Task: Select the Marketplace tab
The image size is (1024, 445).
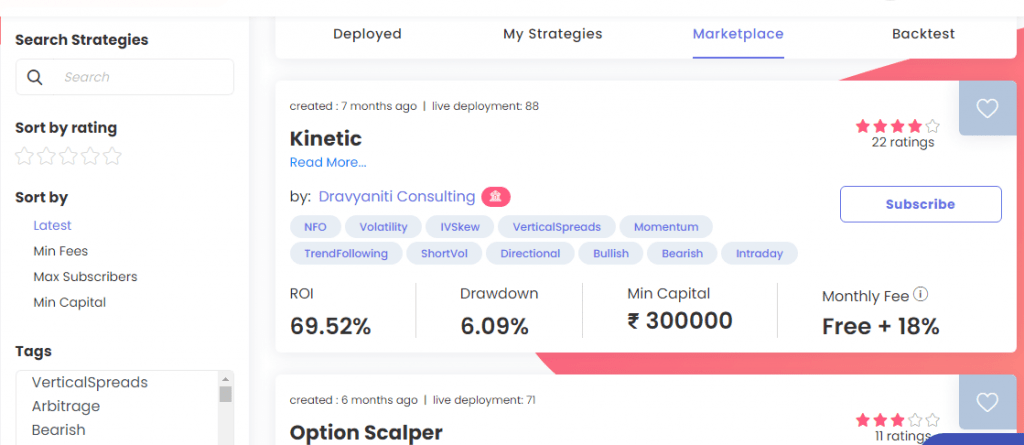Action: [x=738, y=34]
